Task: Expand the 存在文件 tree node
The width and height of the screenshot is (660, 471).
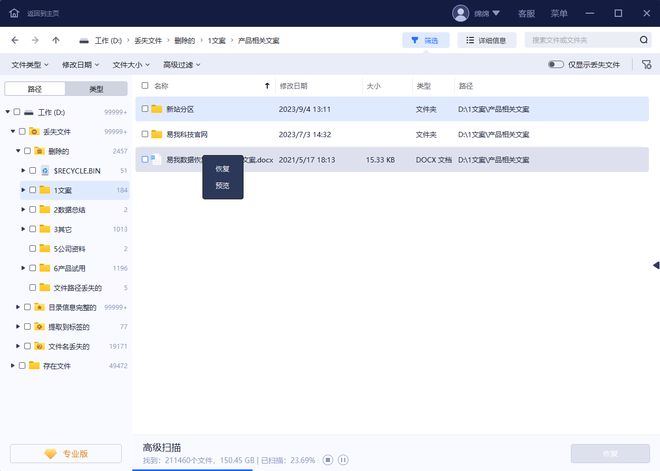Action: point(13,365)
